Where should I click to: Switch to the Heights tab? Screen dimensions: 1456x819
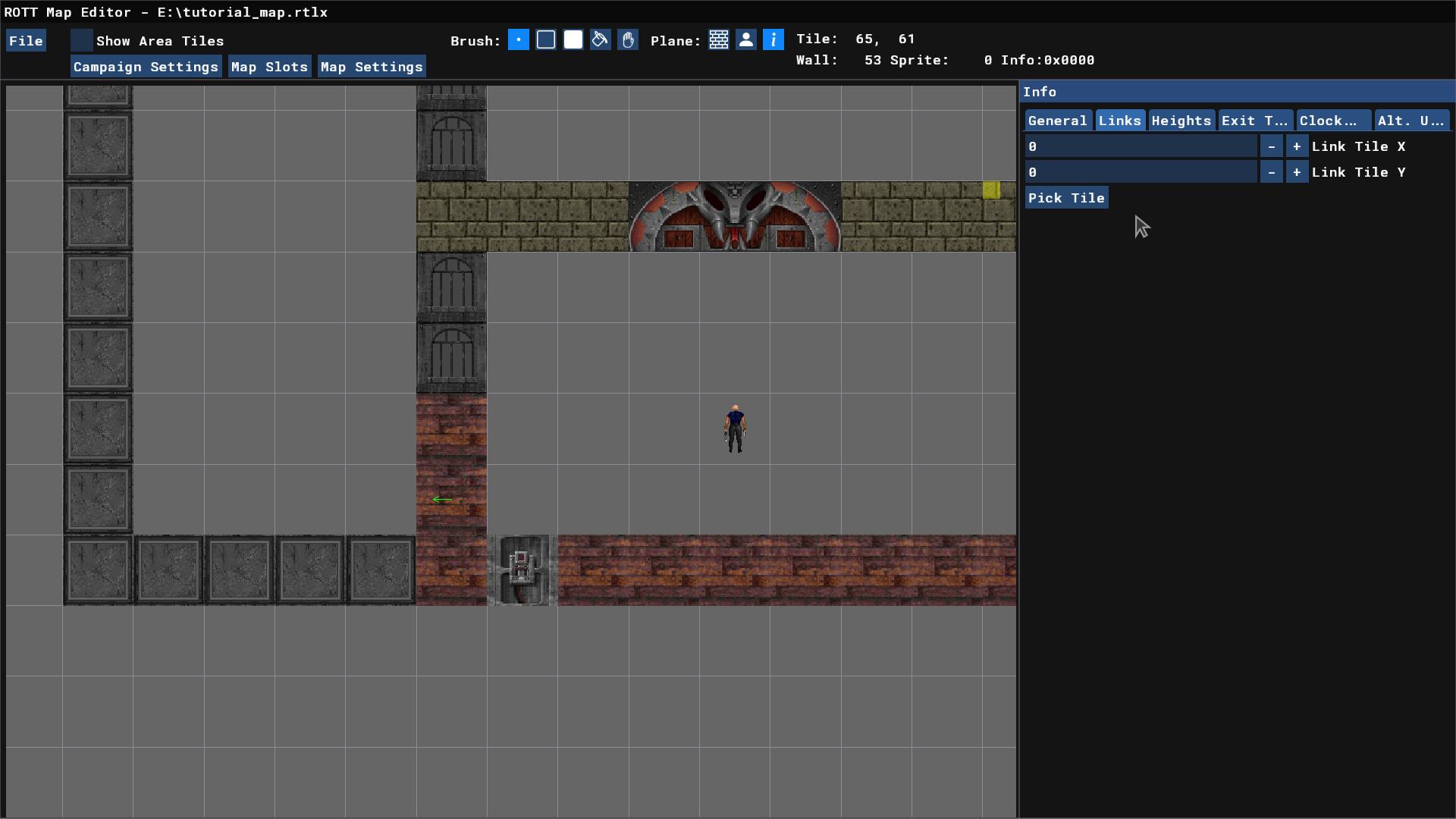(1181, 121)
